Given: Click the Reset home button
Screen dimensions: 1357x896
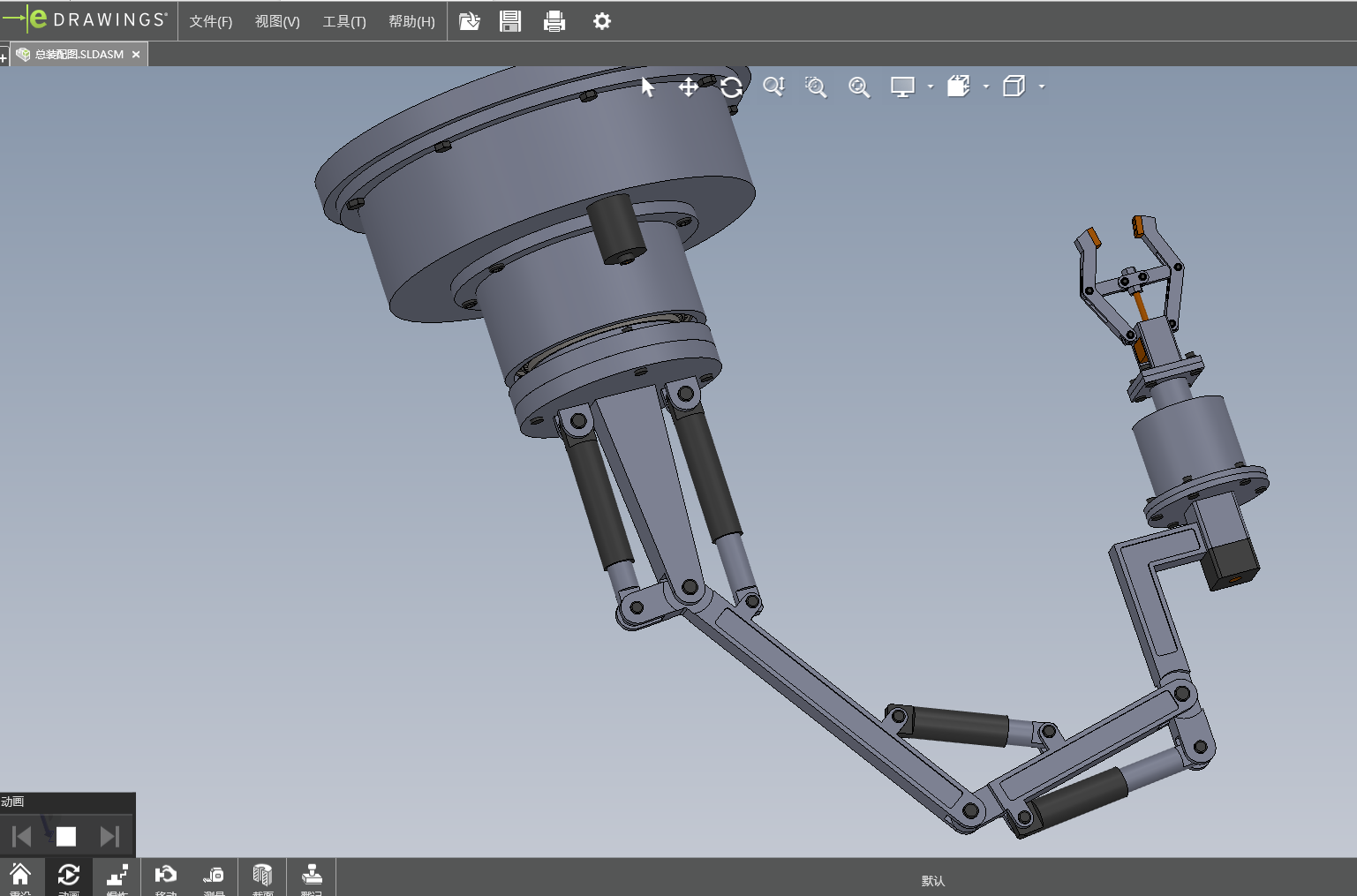Looking at the screenshot, I should [x=20, y=876].
